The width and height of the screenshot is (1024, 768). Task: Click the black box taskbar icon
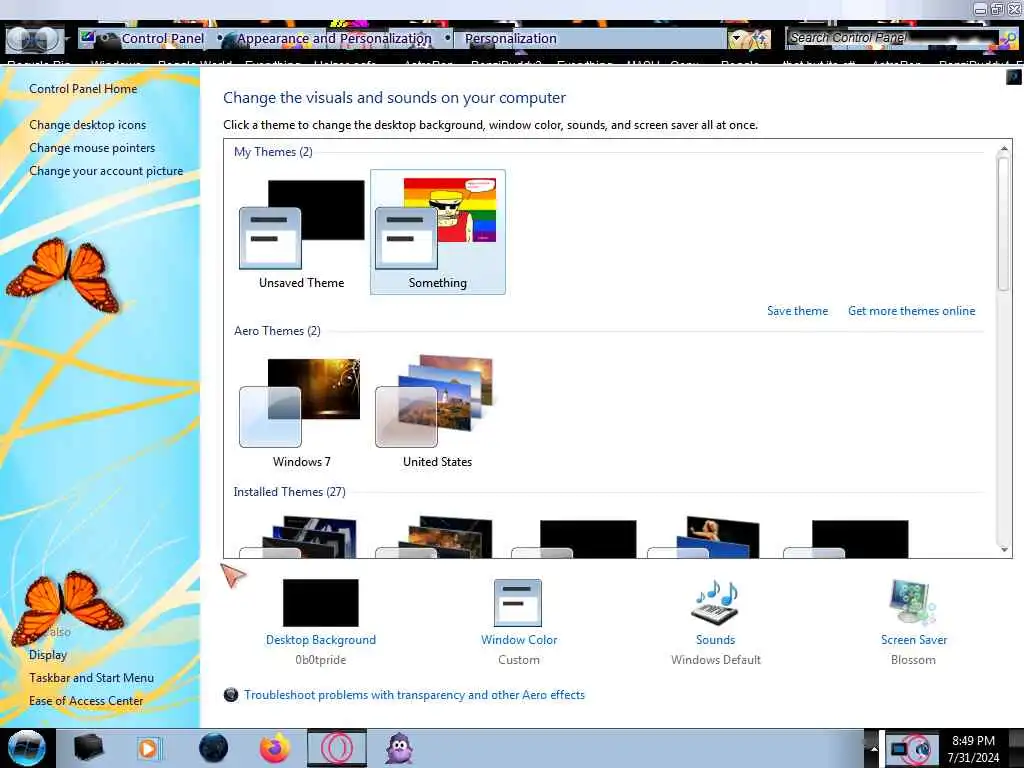tap(88, 748)
